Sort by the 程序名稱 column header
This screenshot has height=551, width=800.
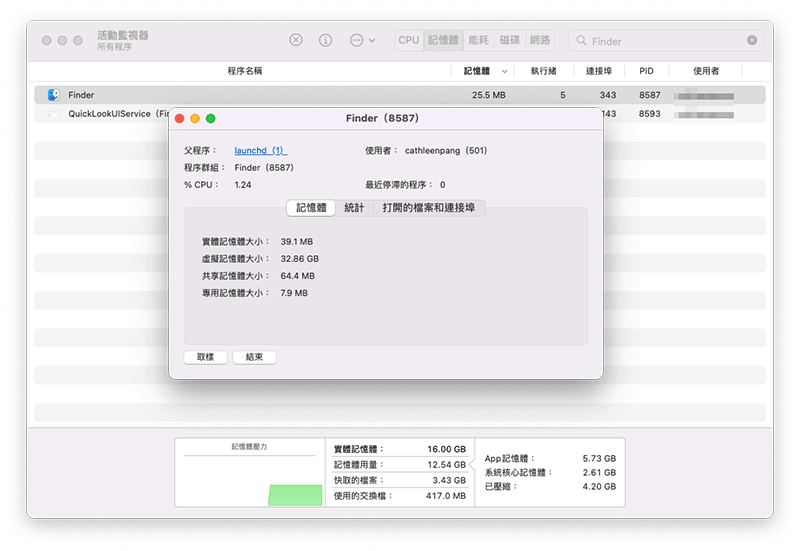pos(245,71)
